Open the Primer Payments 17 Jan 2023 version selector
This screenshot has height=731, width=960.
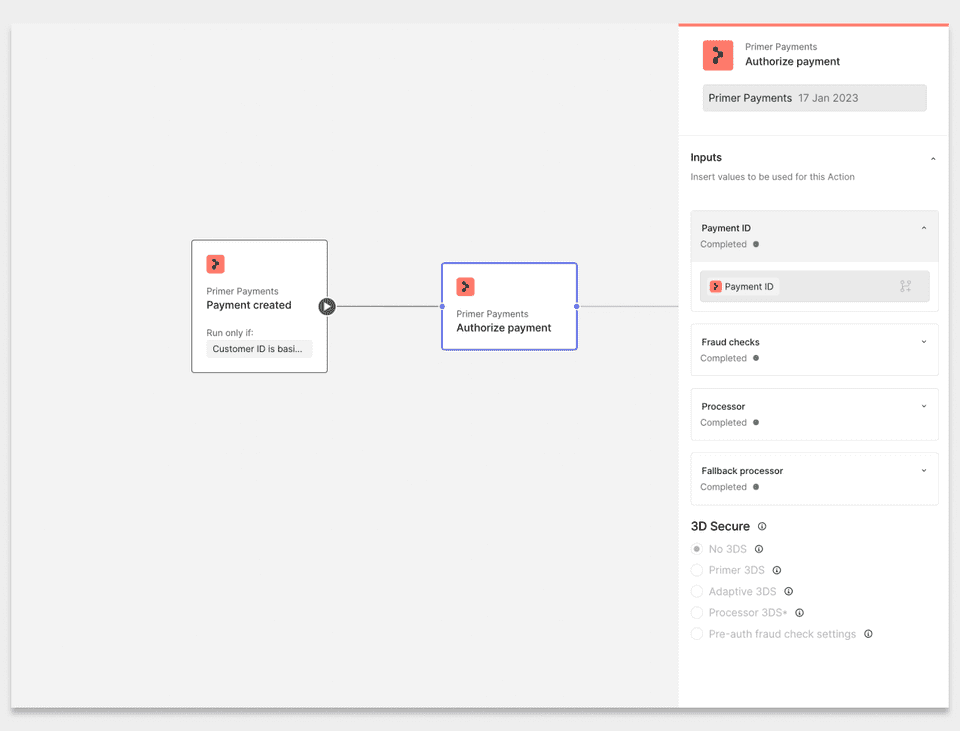(814, 98)
